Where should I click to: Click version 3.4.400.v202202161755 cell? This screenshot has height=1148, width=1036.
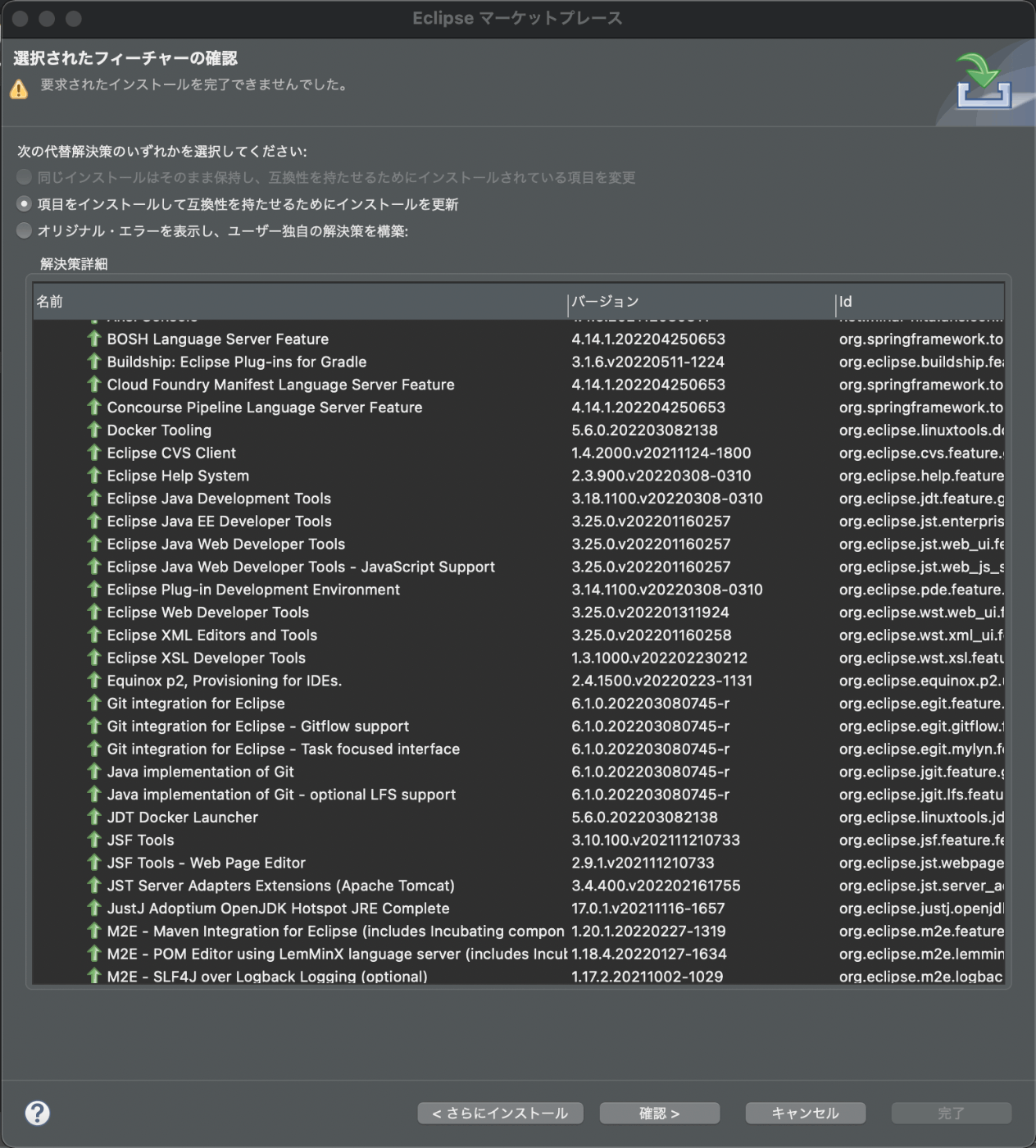tap(656, 886)
